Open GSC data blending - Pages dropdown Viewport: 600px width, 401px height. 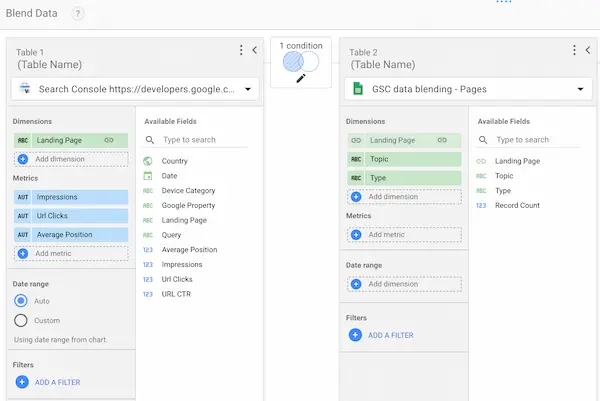468,89
